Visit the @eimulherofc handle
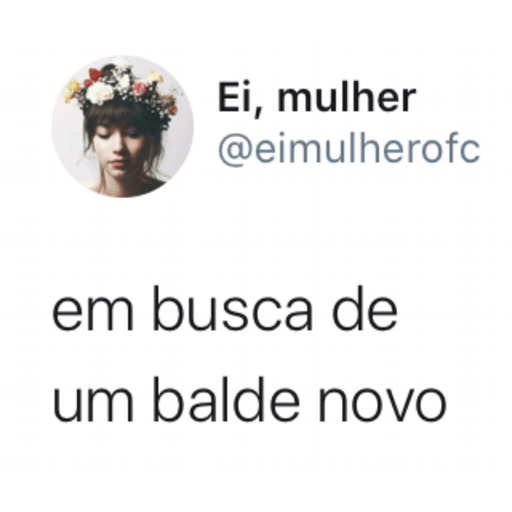This screenshot has height=512, width=512. (x=349, y=150)
